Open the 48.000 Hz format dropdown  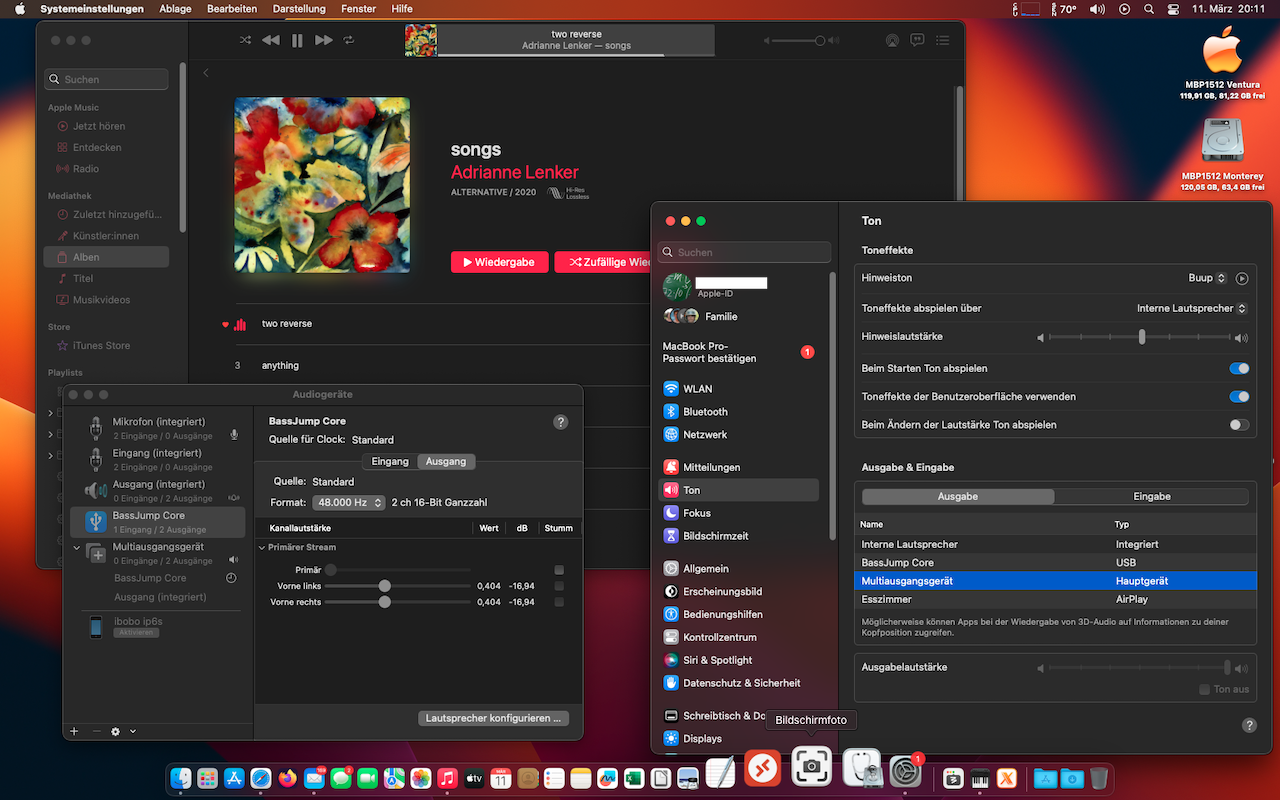348,503
